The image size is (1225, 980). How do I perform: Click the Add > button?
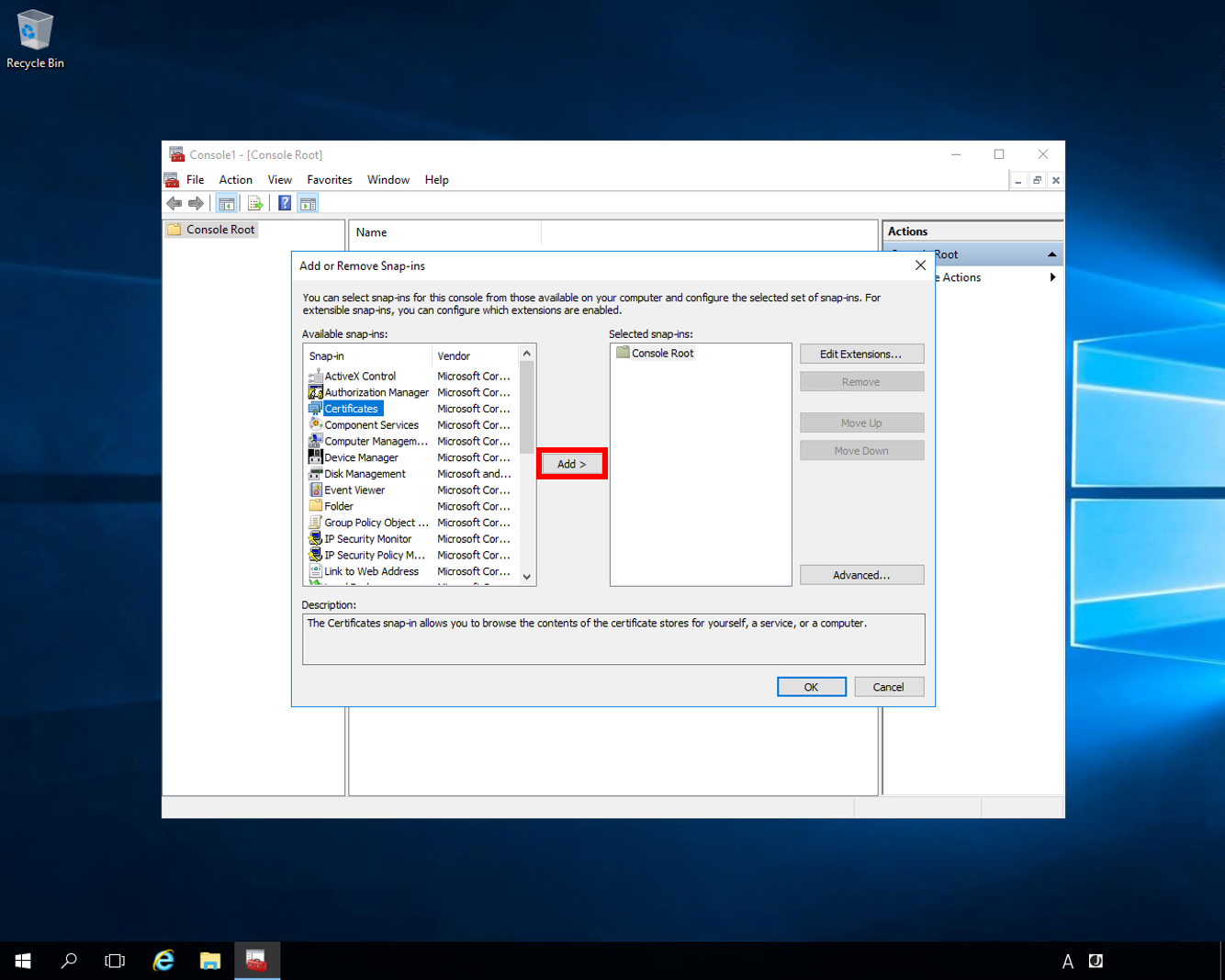pos(571,464)
